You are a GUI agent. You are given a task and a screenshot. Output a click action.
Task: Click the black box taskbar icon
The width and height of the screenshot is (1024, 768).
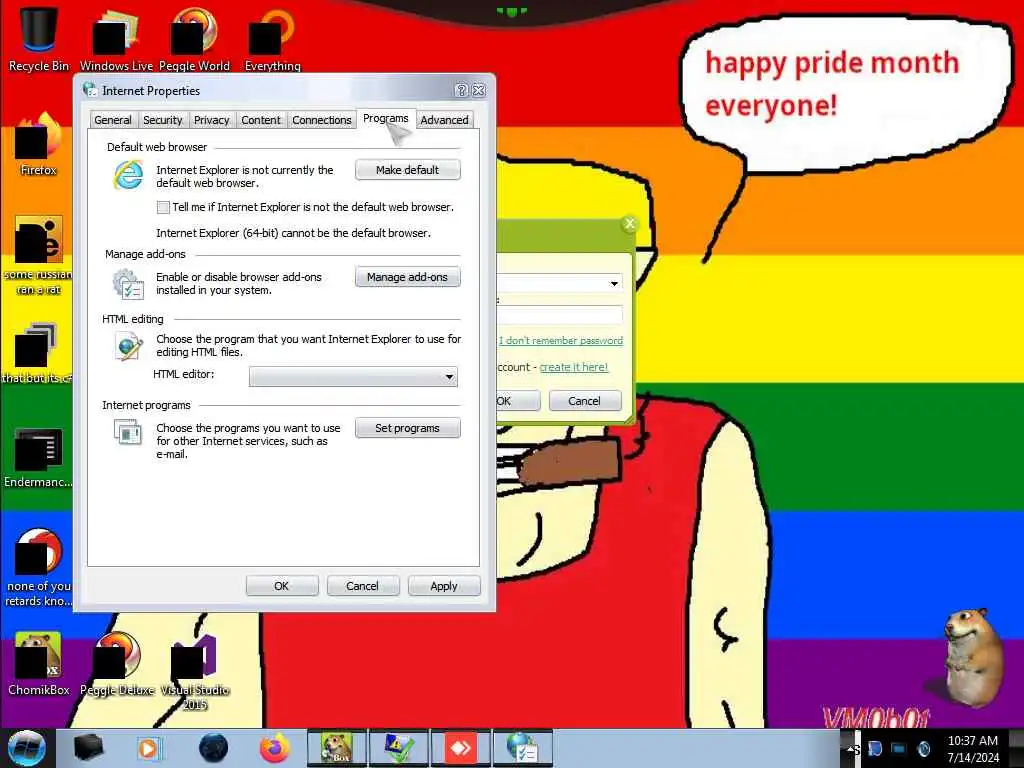coord(89,748)
